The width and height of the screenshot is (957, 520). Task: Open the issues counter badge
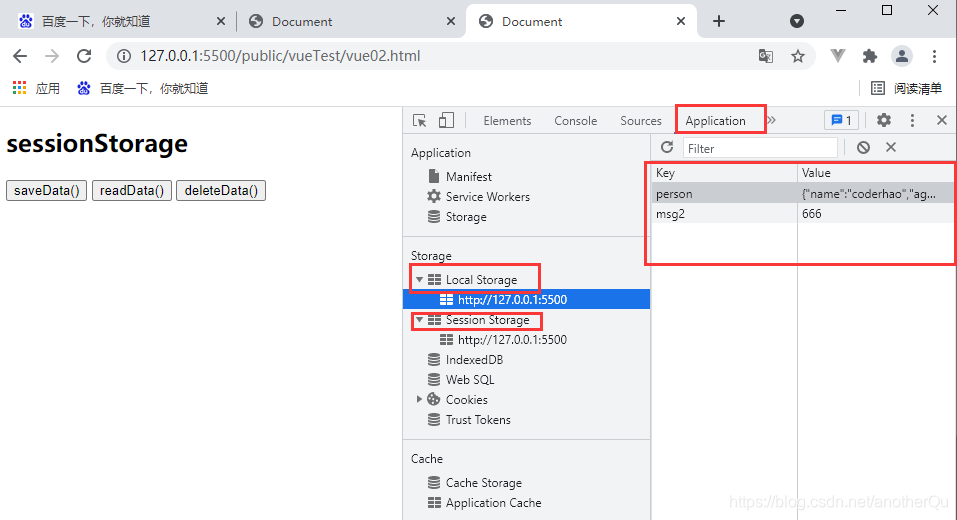(841, 120)
